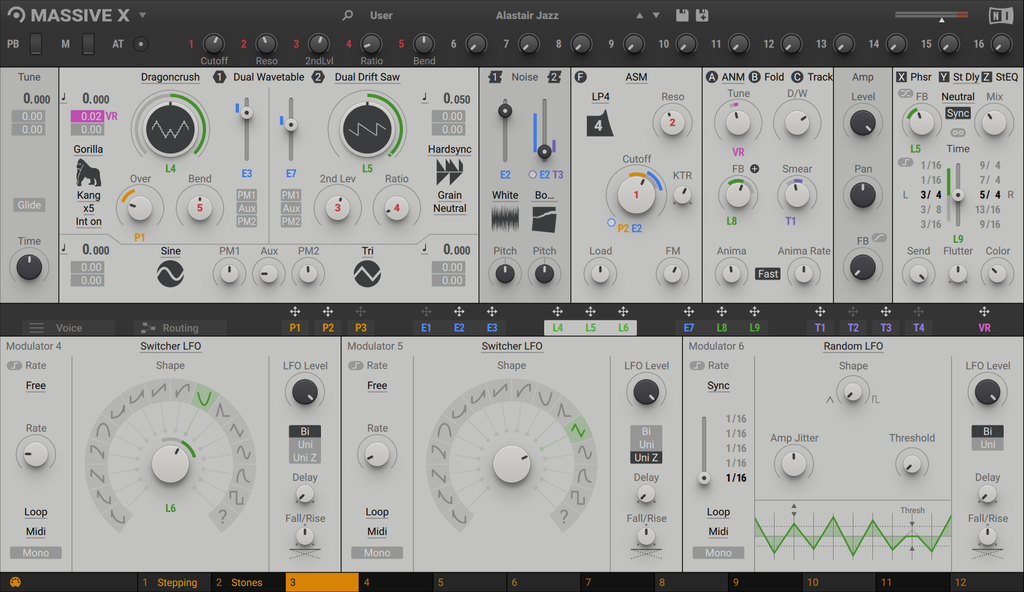Click the Loop button in Modulator 4

36,512
